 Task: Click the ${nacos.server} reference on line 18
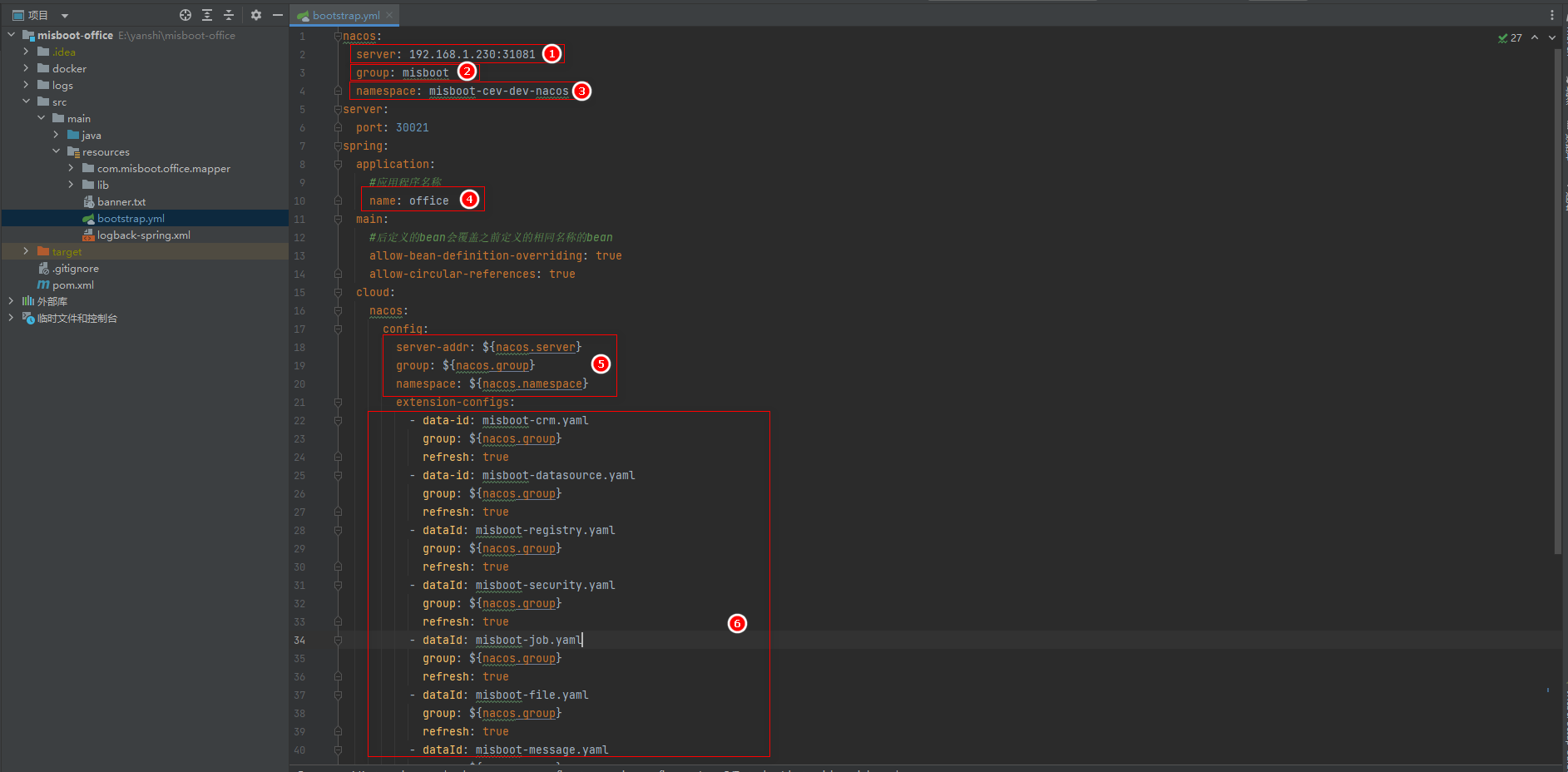532,348
